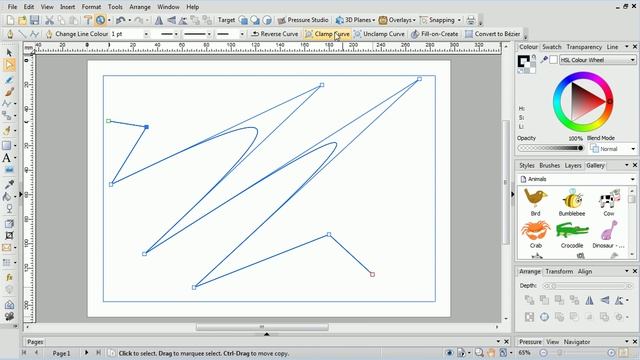Select the Fill tool
The height and width of the screenshot is (360, 640).
[7, 197]
